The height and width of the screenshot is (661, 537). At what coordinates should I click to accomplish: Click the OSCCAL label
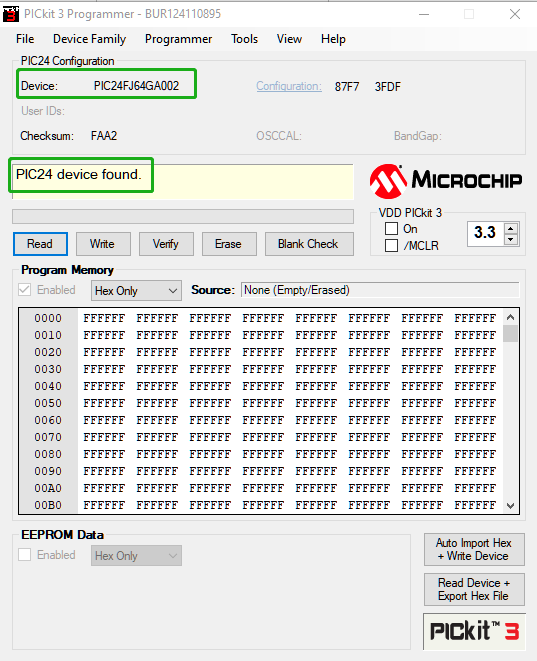(x=279, y=136)
